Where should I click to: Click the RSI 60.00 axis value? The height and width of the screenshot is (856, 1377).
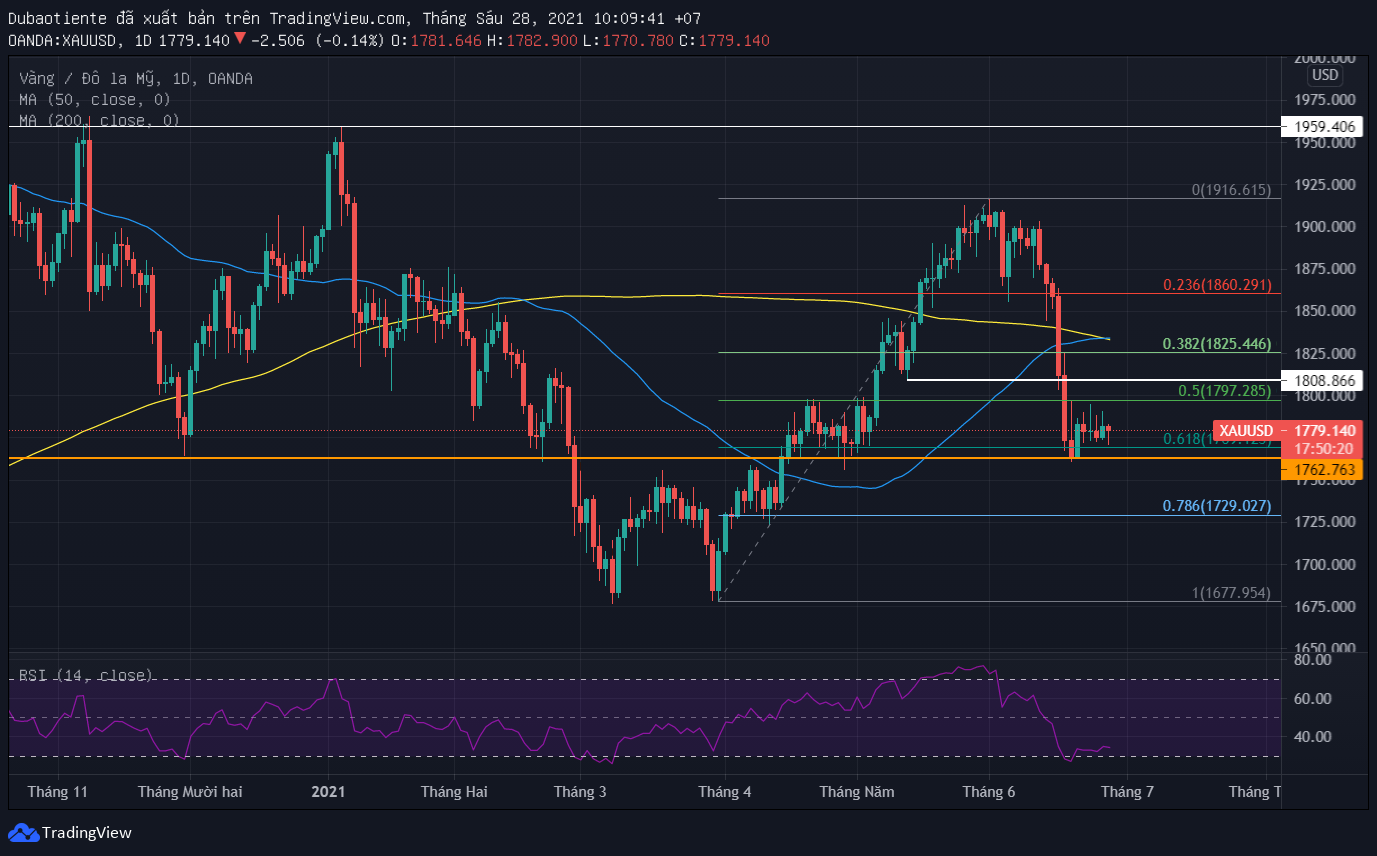click(1311, 698)
